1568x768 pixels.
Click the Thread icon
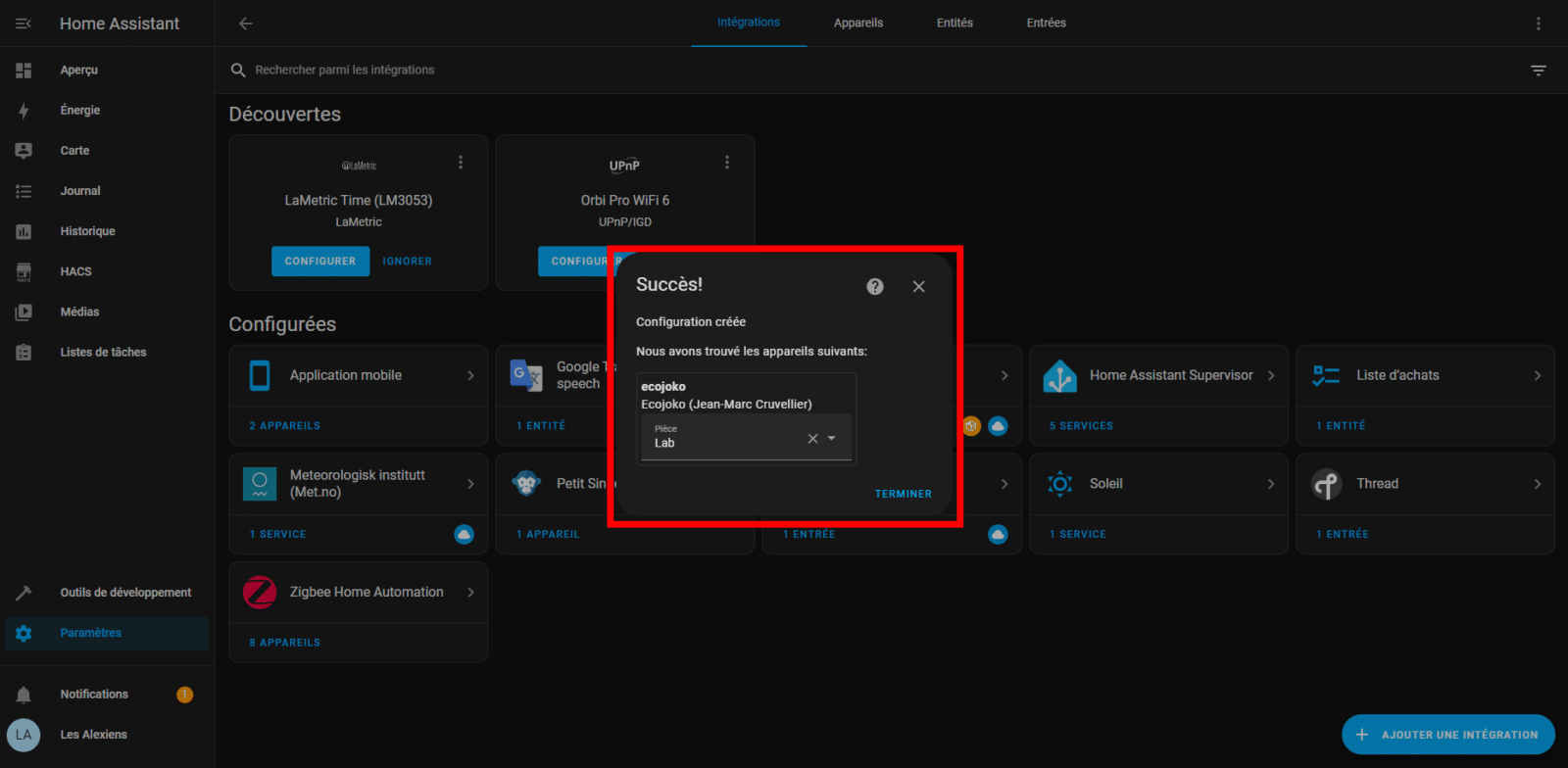pyautogui.click(x=1327, y=484)
